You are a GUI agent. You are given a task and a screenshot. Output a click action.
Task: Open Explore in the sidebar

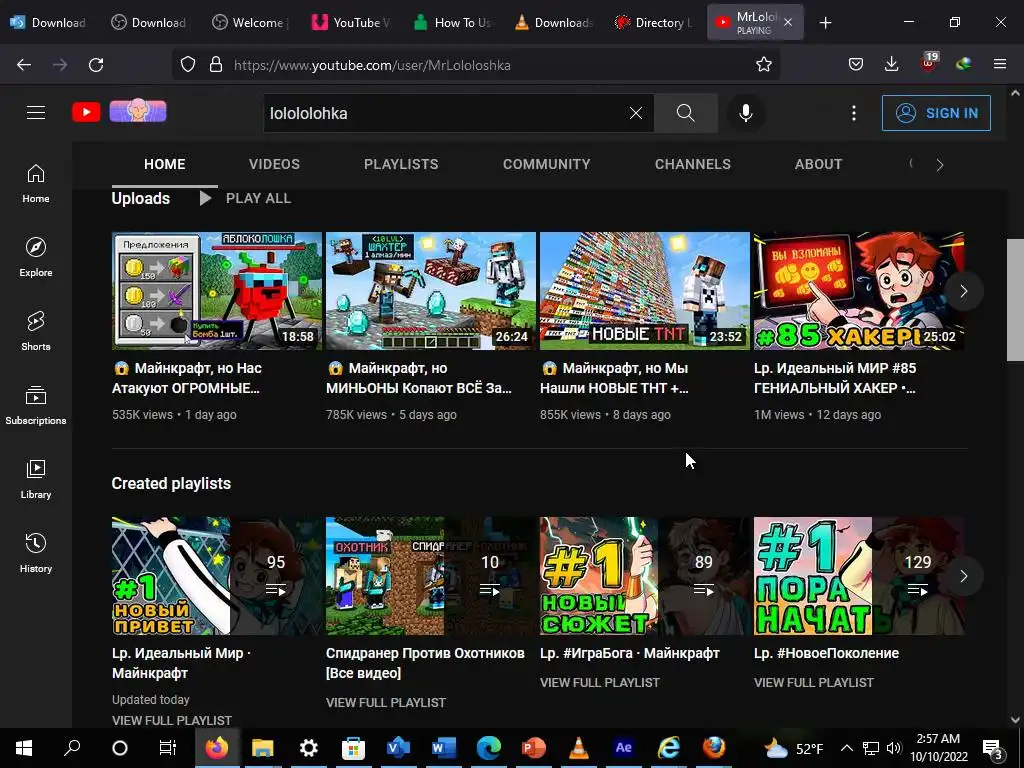click(x=36, y=257)
